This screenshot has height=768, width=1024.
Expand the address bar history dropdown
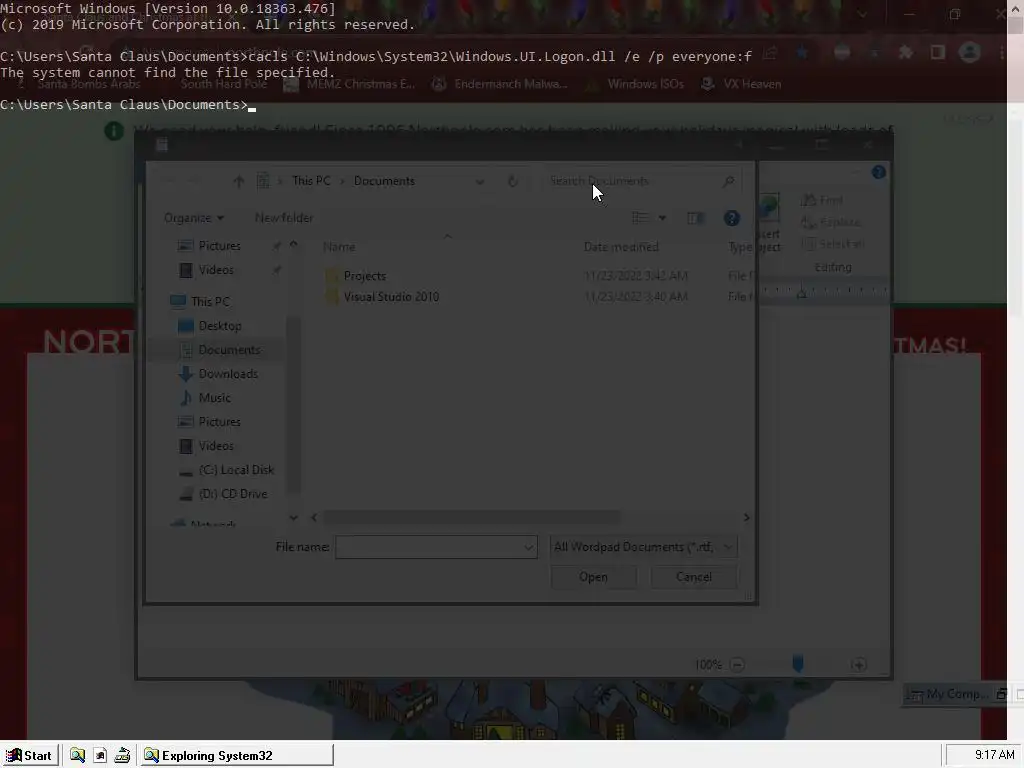480,182
